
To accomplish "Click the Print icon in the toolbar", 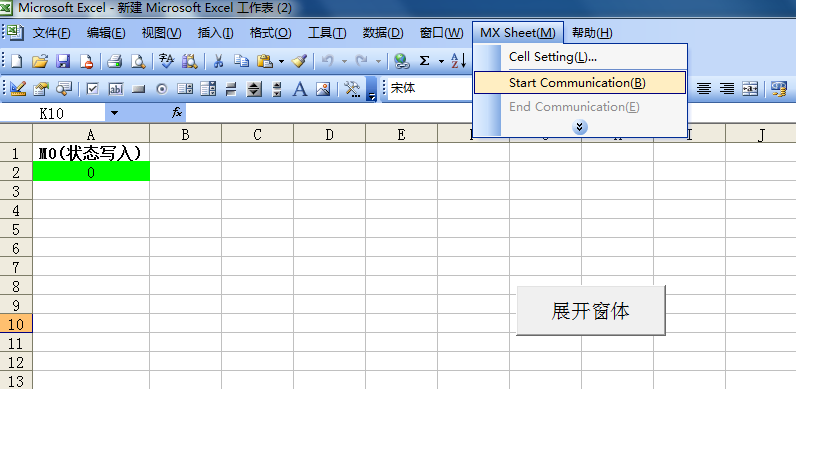I will (x=115, y=61).
